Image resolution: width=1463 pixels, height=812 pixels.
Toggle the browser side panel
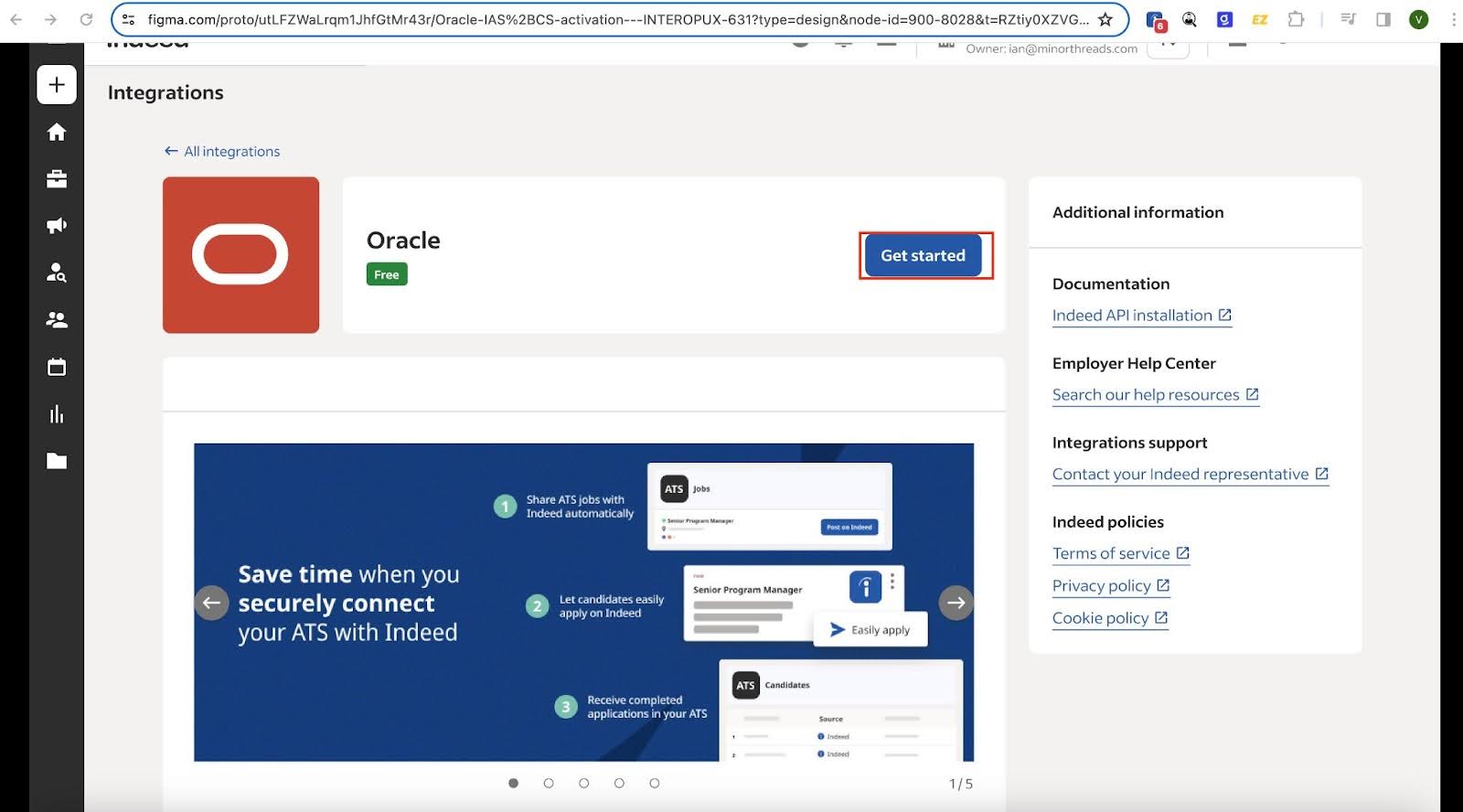click(1383, 19)
